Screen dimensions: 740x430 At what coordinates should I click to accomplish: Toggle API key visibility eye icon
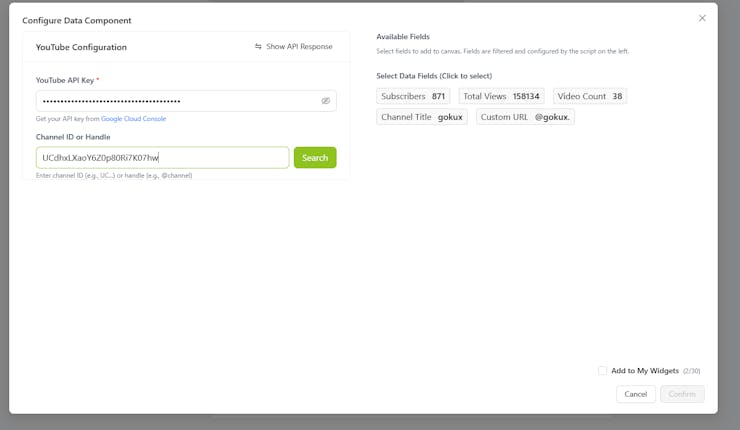pos(326,101)
